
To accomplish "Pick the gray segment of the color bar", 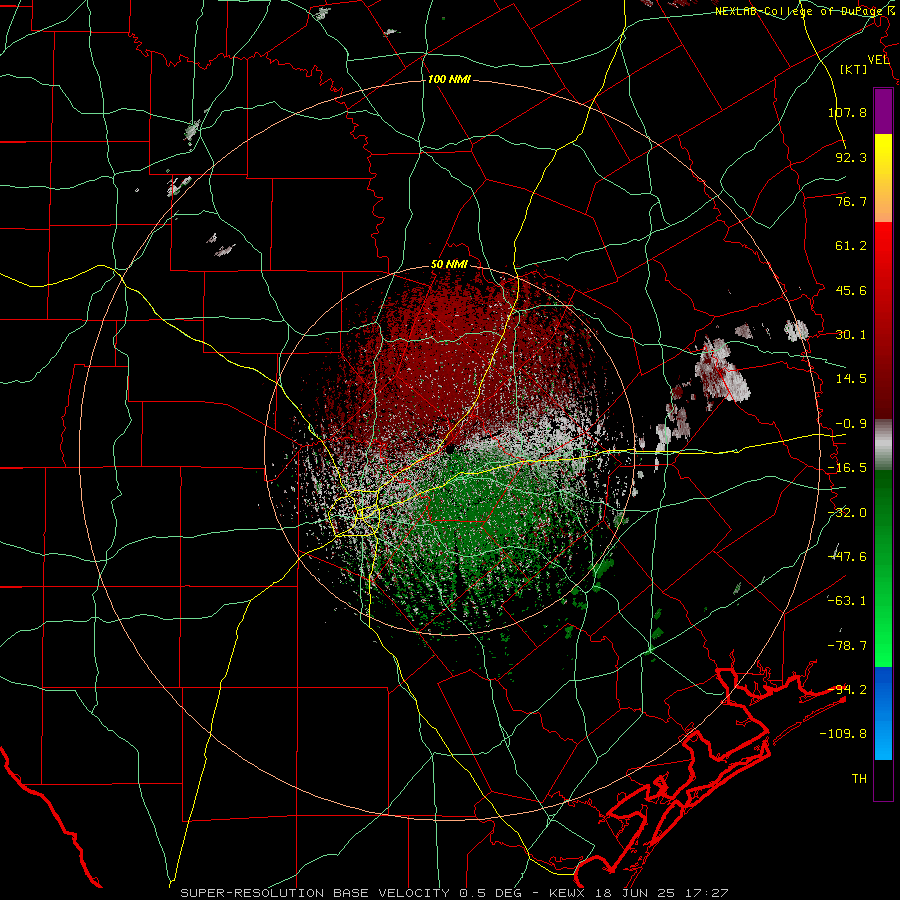I will click(883, 445).
